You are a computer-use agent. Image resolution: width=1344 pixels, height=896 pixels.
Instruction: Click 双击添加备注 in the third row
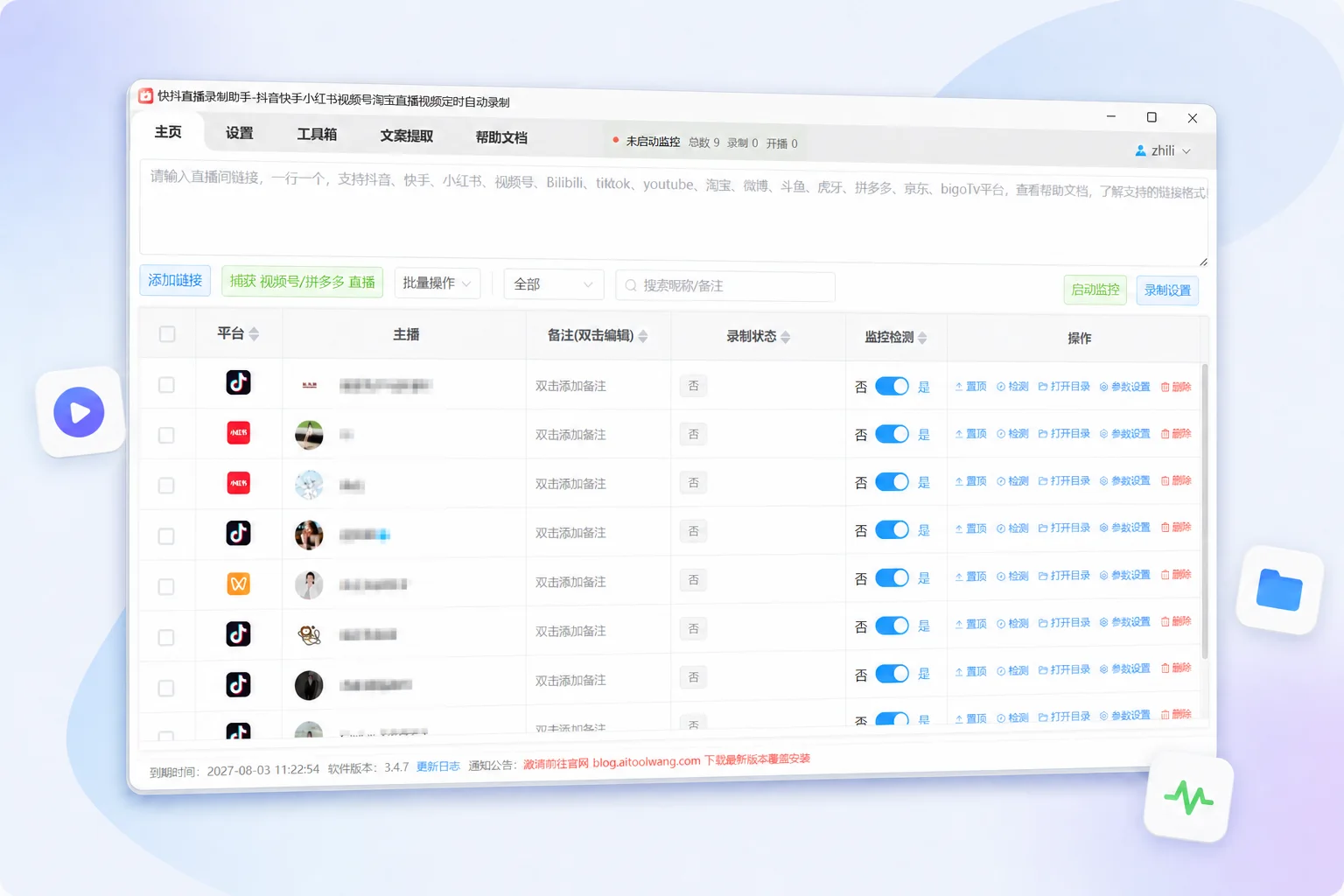(x=570, y=484)
